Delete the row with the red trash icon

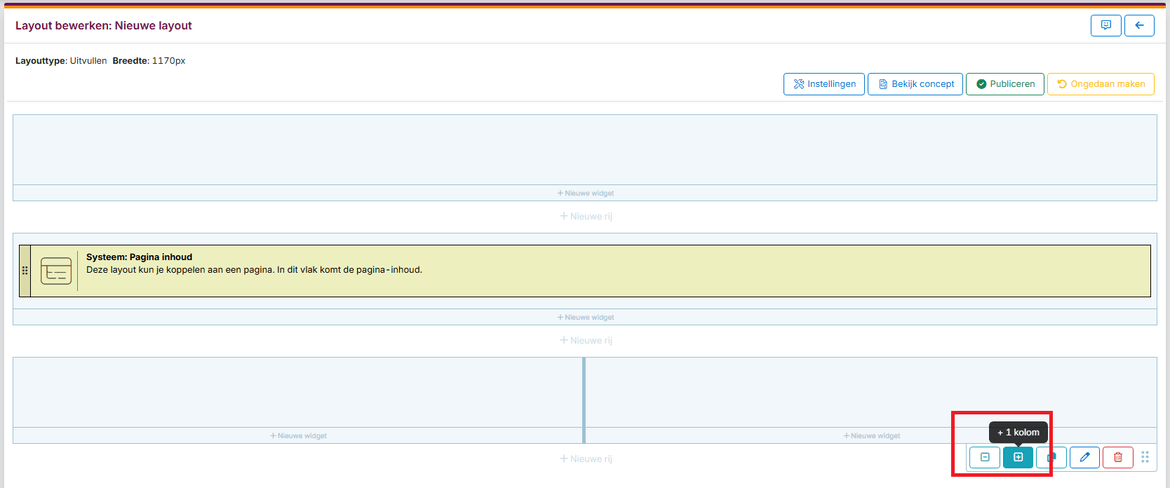click(1118, 457)
